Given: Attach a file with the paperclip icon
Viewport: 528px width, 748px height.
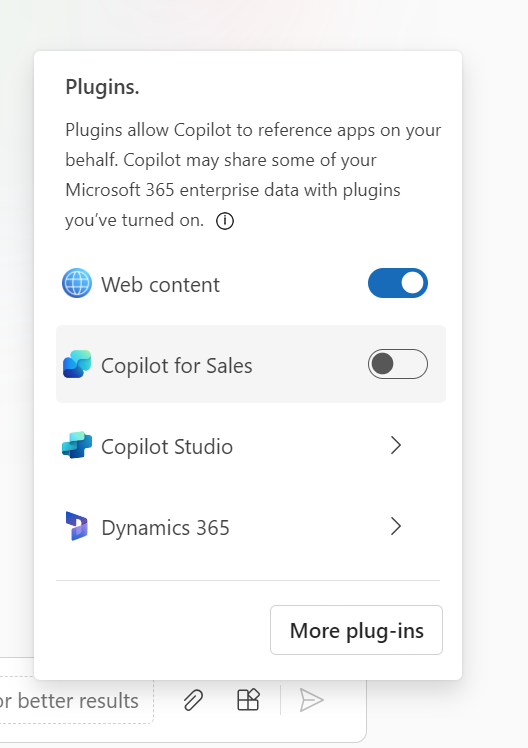Looking at the screenshot, I should (x=193, y=700).
